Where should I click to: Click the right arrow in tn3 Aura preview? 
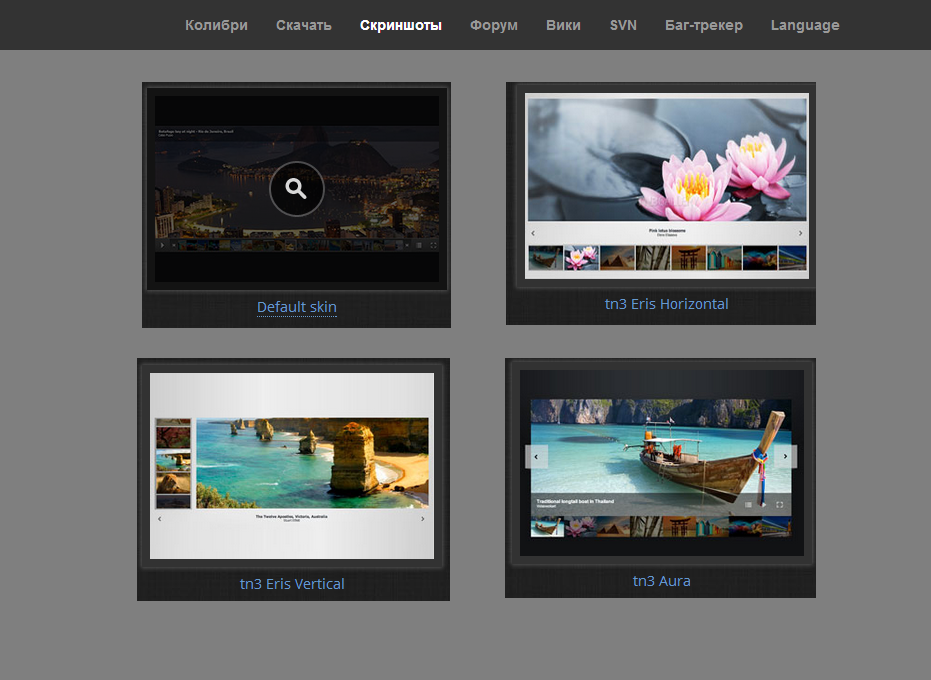point(786,457)
